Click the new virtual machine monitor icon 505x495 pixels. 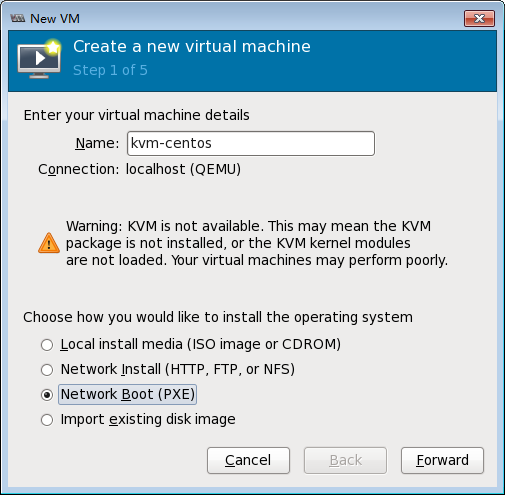click(x=39, y=59)
